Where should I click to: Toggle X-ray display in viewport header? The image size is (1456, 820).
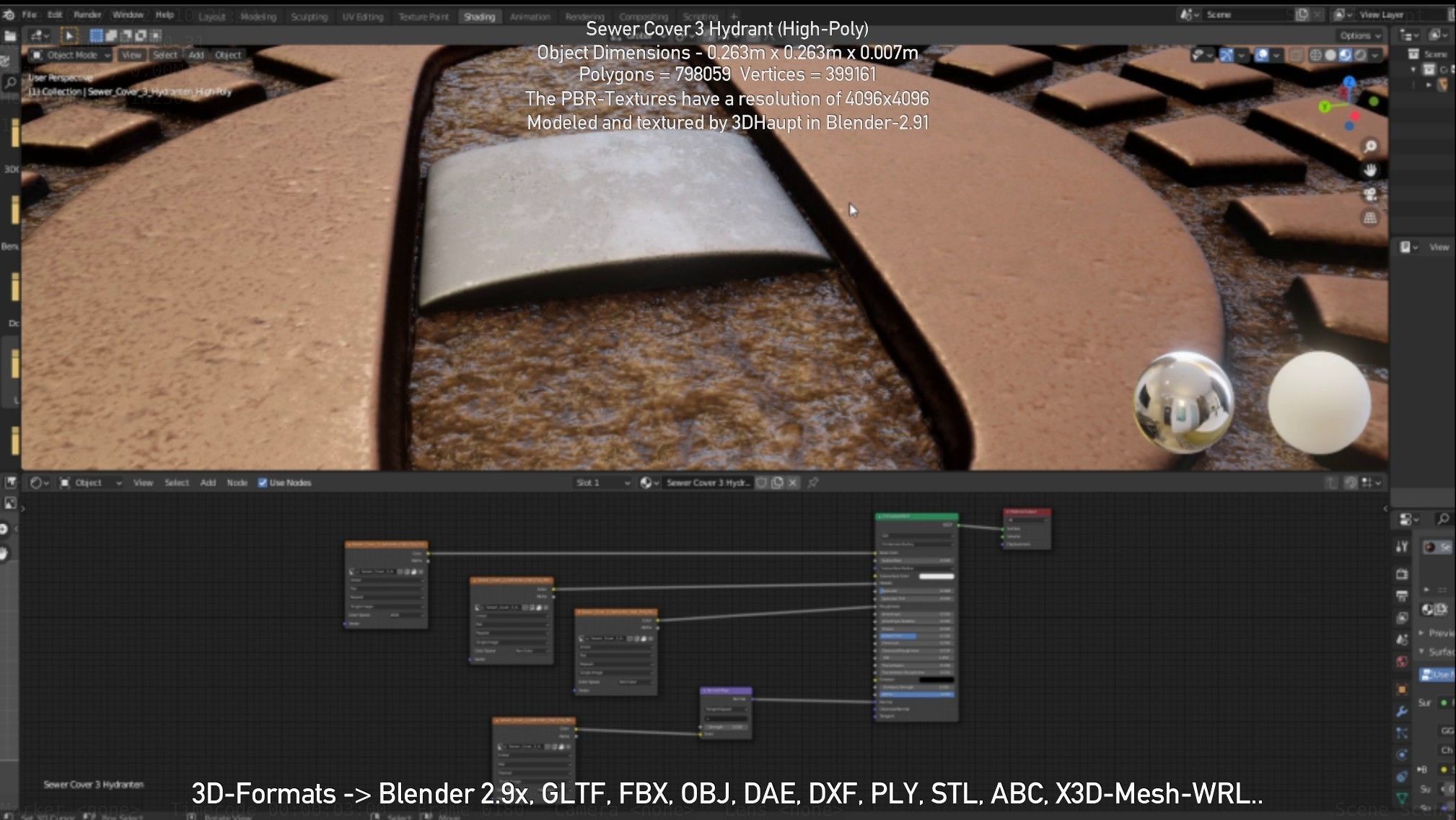(x=1296, y=55)
